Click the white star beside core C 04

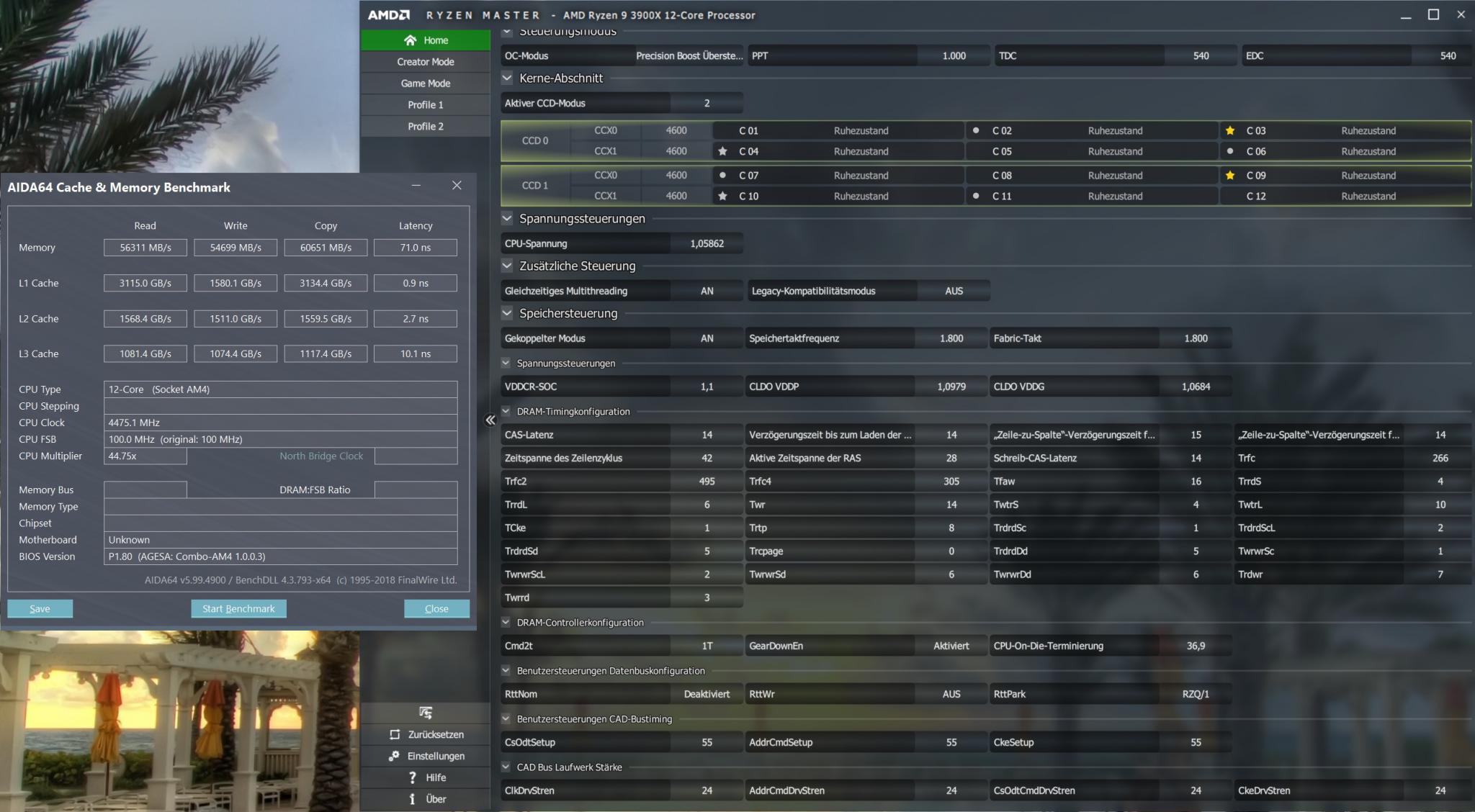pyautogui.click(x=722, y=151)
